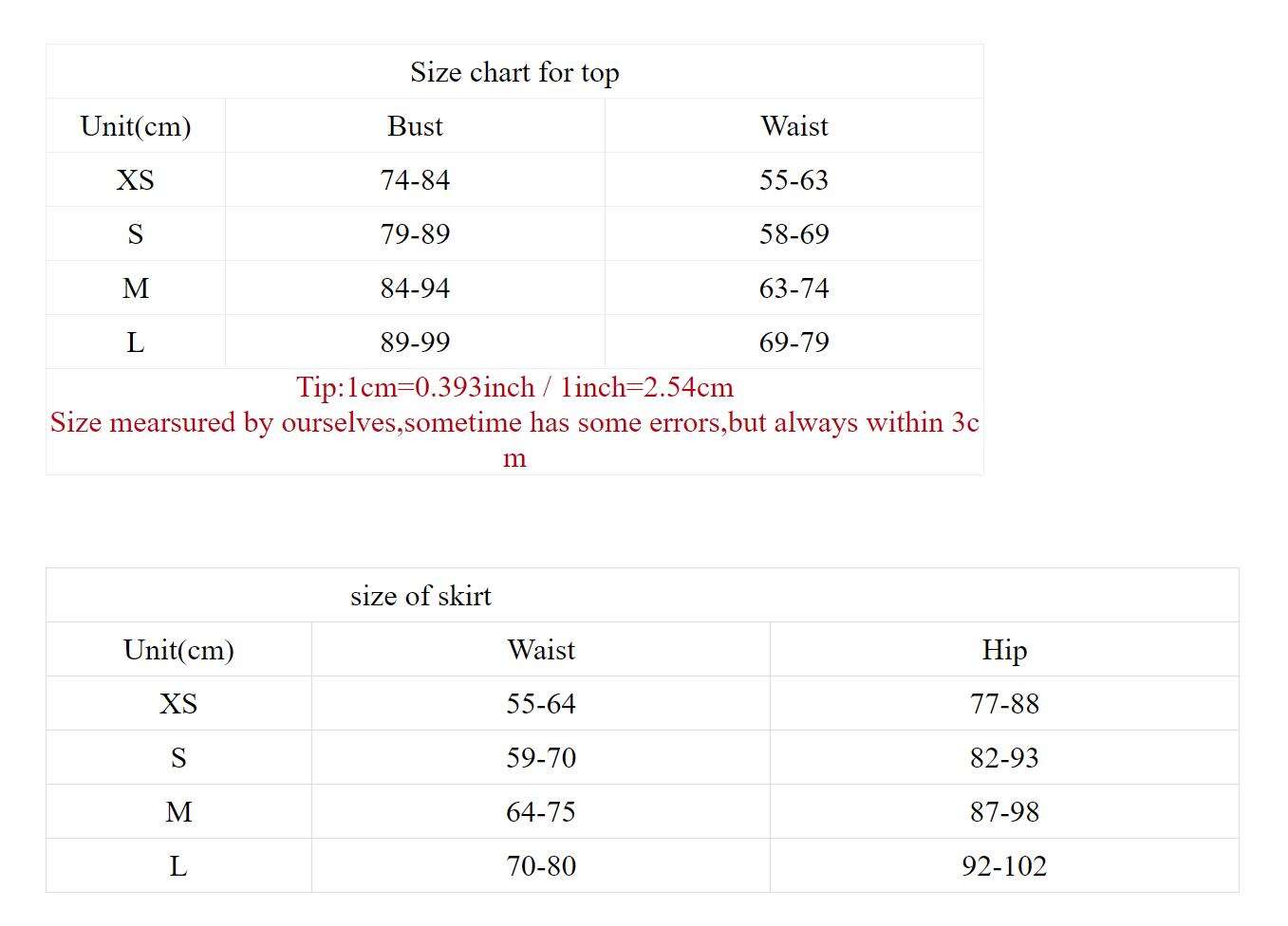Select the 79-89 bust value

coord(415,234)
